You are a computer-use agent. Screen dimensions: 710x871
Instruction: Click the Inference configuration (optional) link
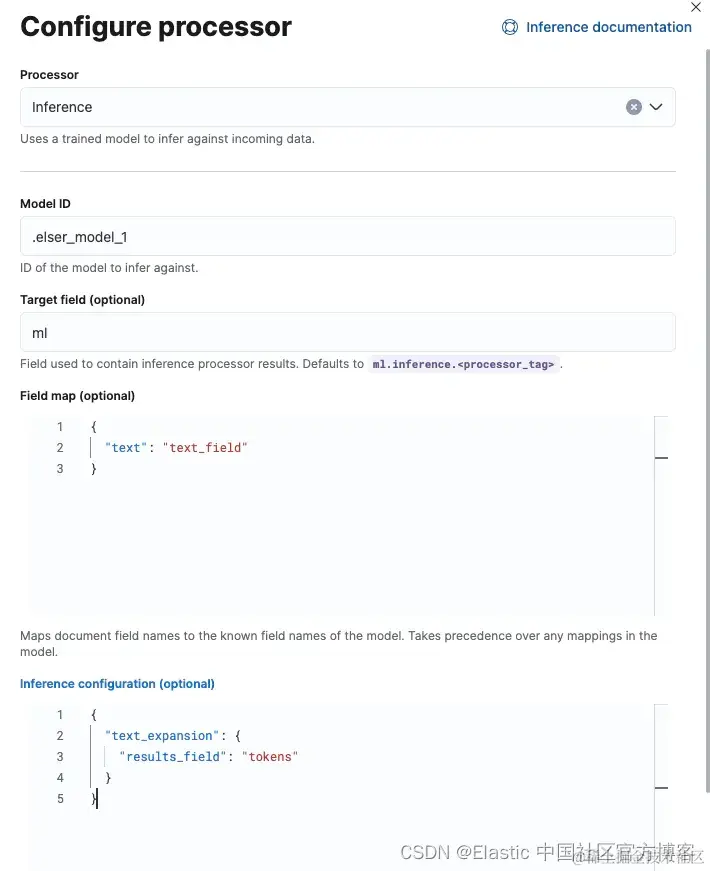(117, 684)
